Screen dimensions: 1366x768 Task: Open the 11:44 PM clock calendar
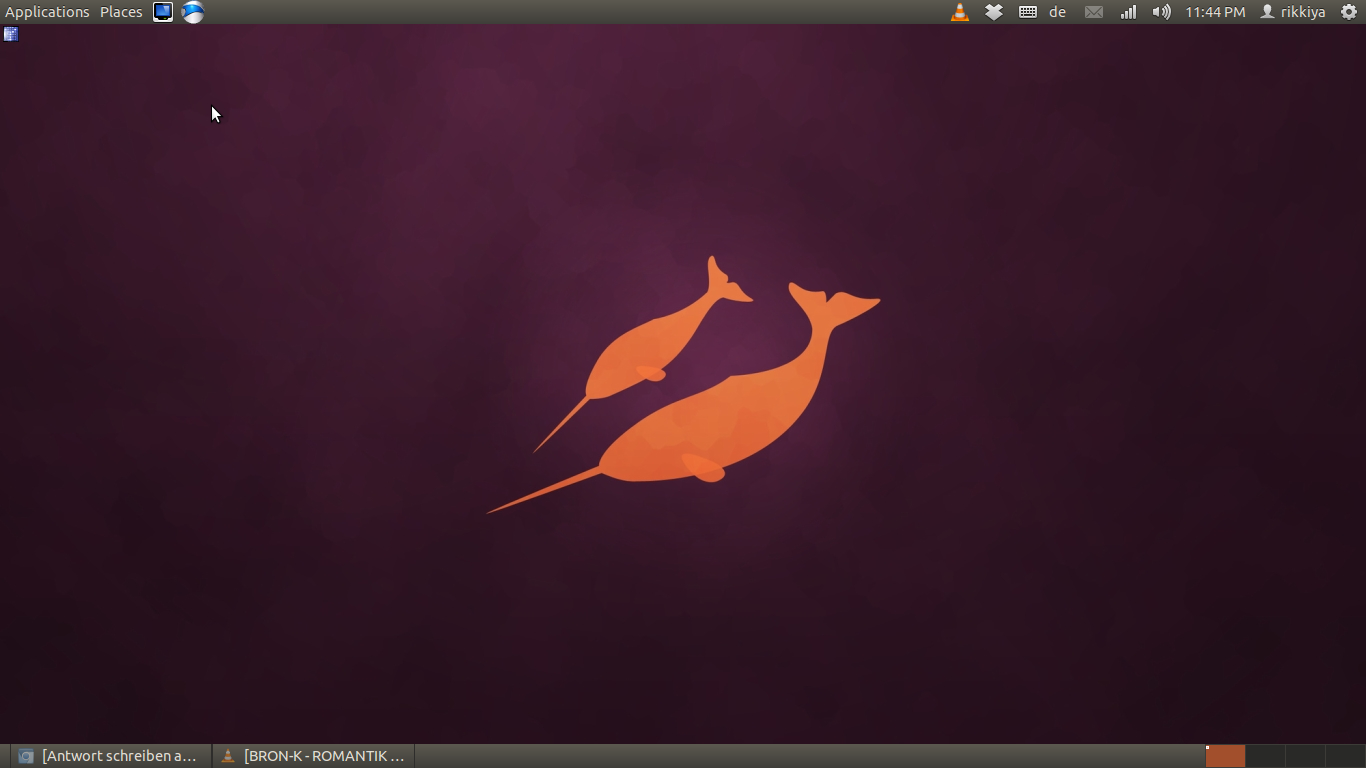tap(1215, 12)
